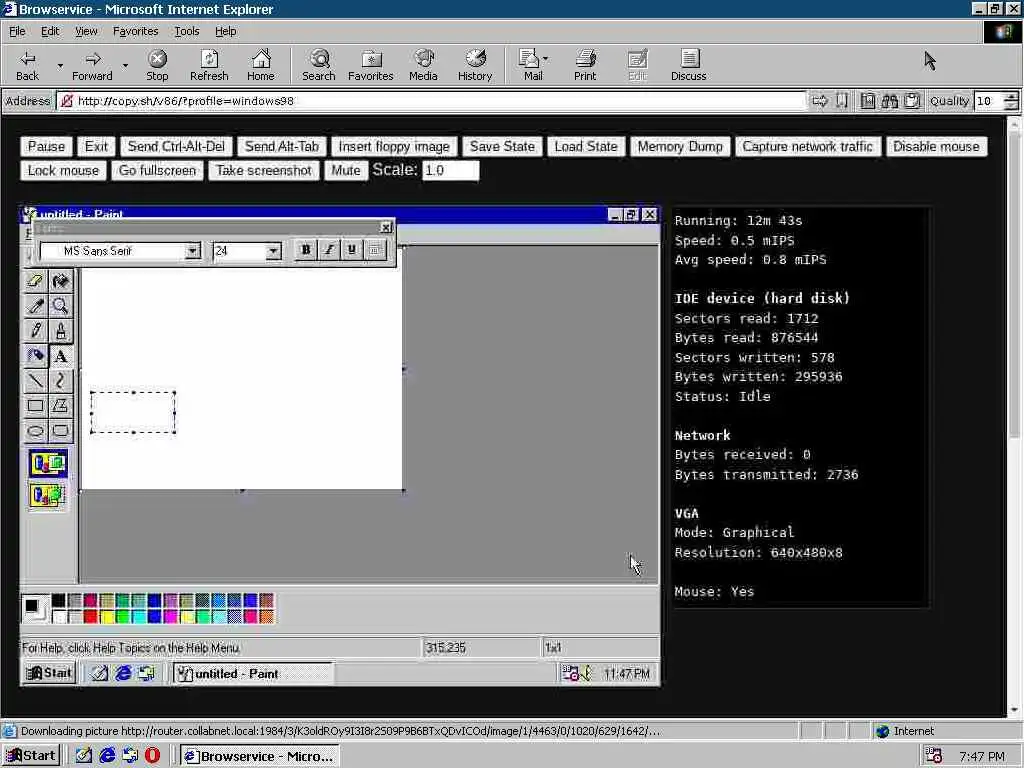Image resolution: width=1024 pixels, height=768 pixels.
Task: Toggle Bold in the Fonts toolbar
Action: pyautogui.click(x=306, y=250)
